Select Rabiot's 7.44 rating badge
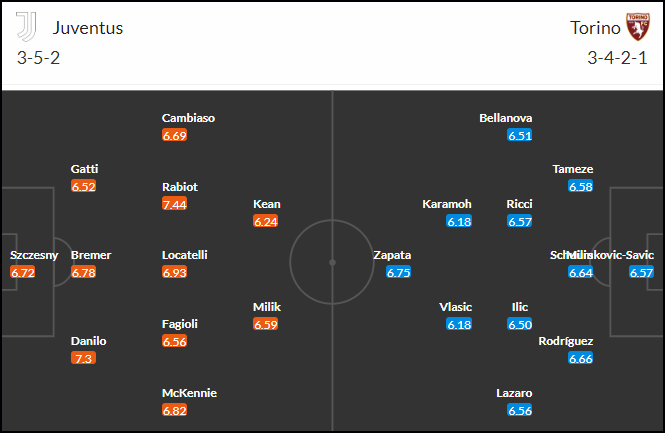Image resolution: width=665 pixels, height=433 pixels. coord(175,204)
